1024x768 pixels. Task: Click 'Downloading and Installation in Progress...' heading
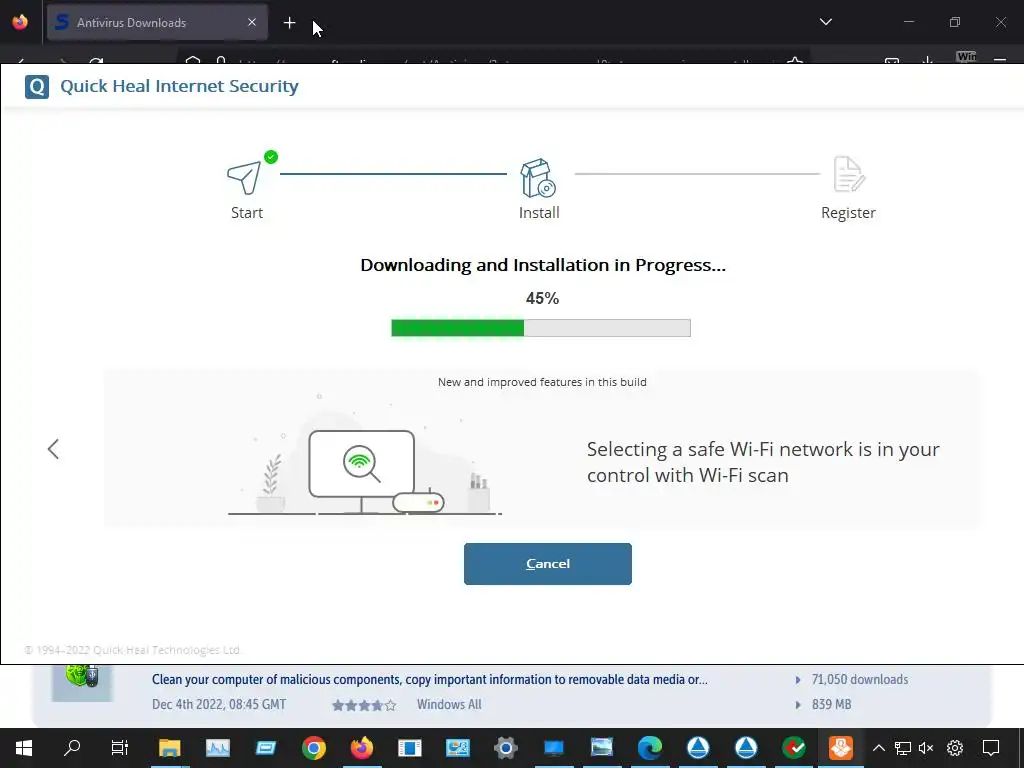(x=543, y=265)
